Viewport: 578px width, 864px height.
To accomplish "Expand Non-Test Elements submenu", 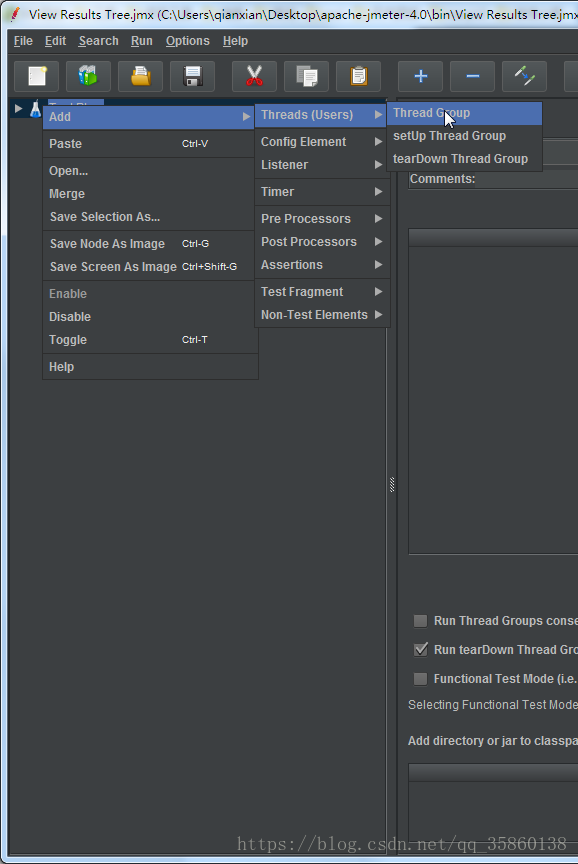I will (x=322, y=315).
